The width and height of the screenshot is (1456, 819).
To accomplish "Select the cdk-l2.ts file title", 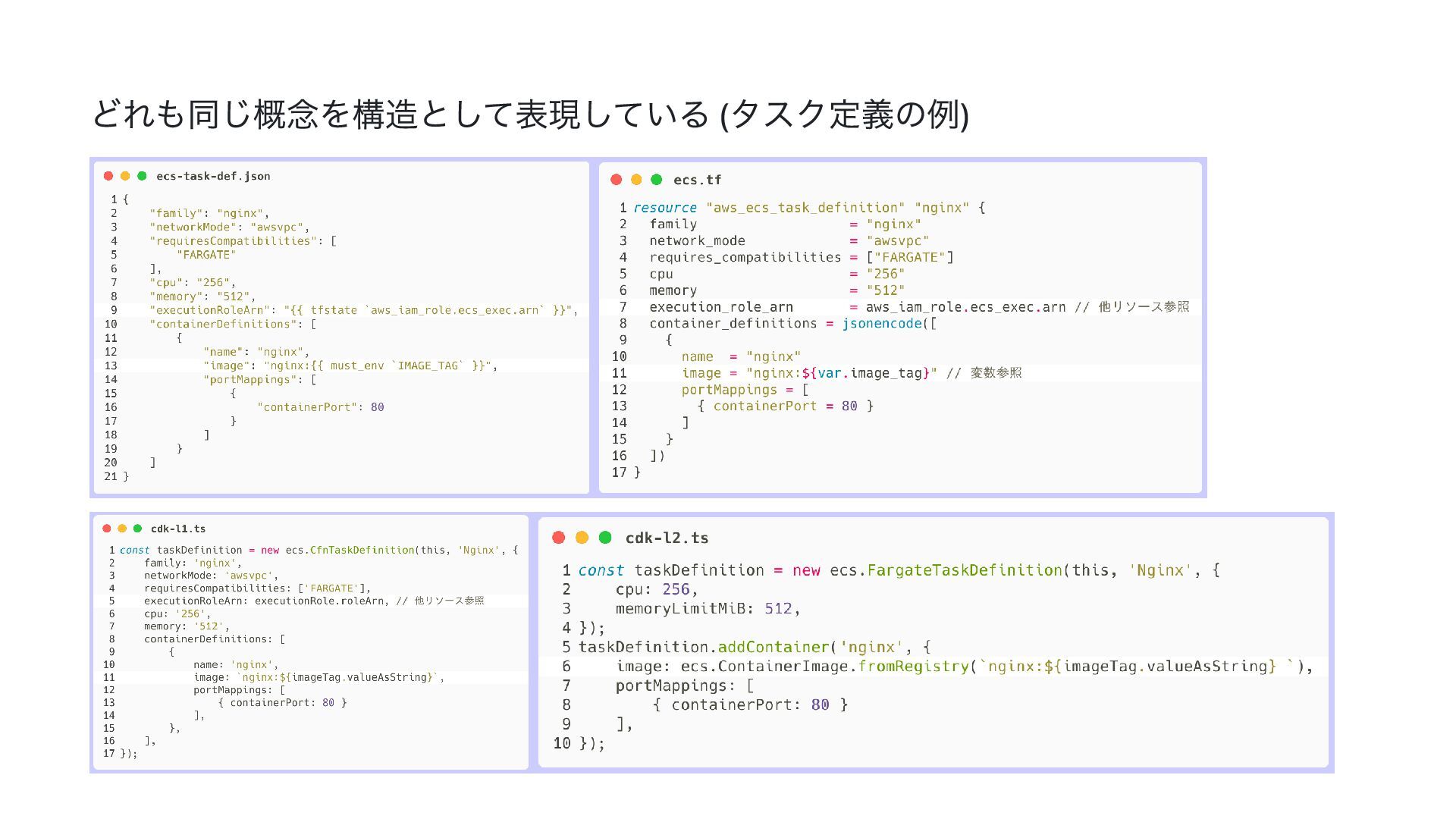I will click(x=667, y=538).
